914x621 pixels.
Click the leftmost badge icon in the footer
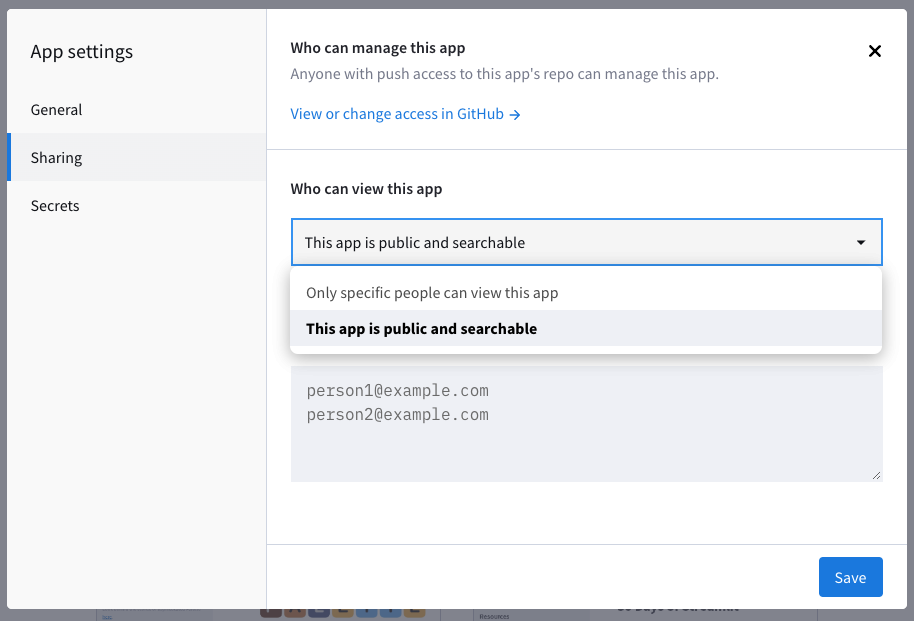pyautogui.click(x=269, y=612)
